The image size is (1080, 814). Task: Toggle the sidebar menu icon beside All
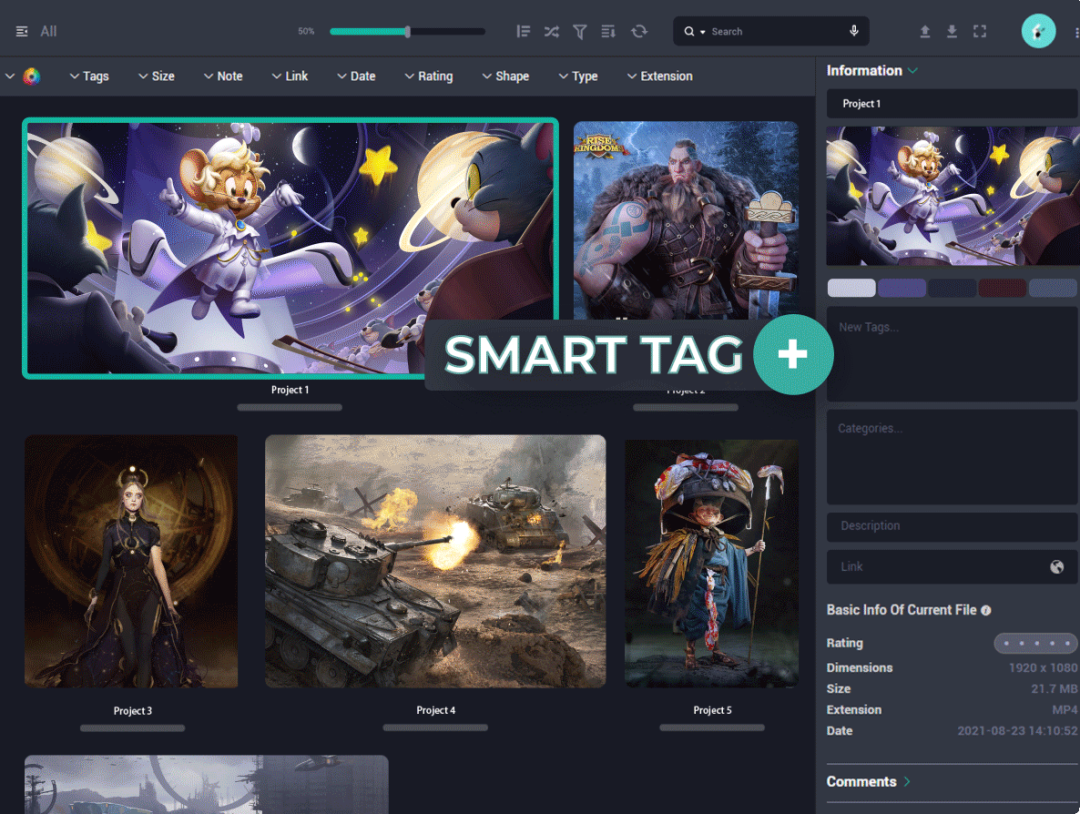point(22,31)
